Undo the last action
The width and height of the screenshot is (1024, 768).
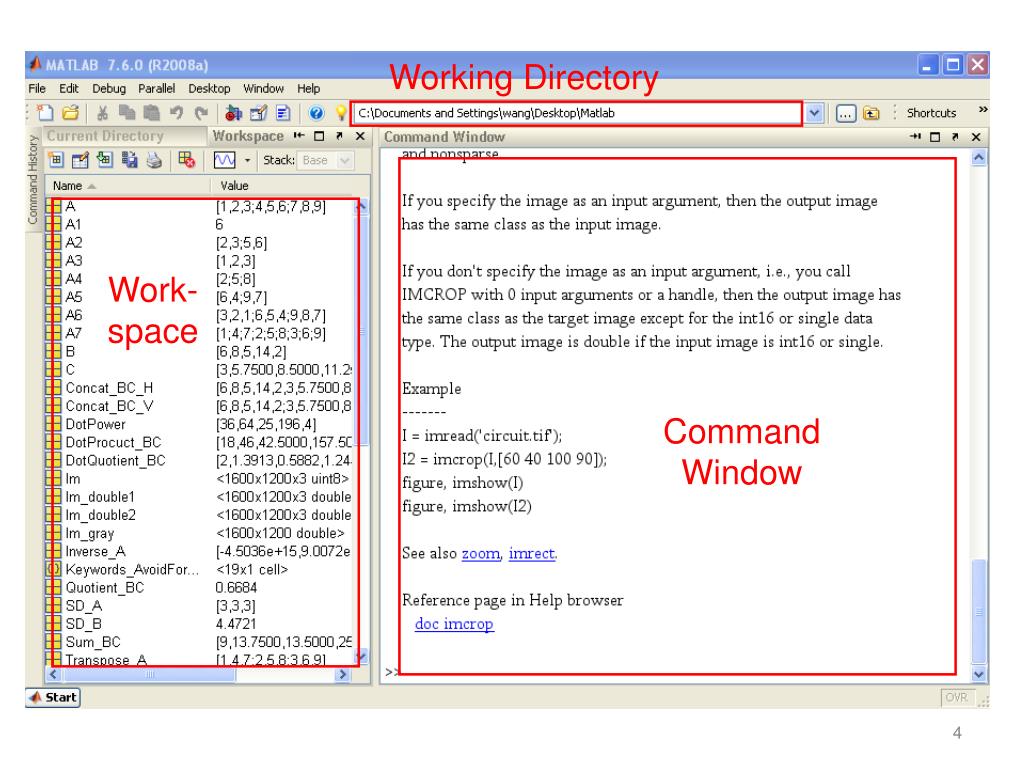pos(176,113)
